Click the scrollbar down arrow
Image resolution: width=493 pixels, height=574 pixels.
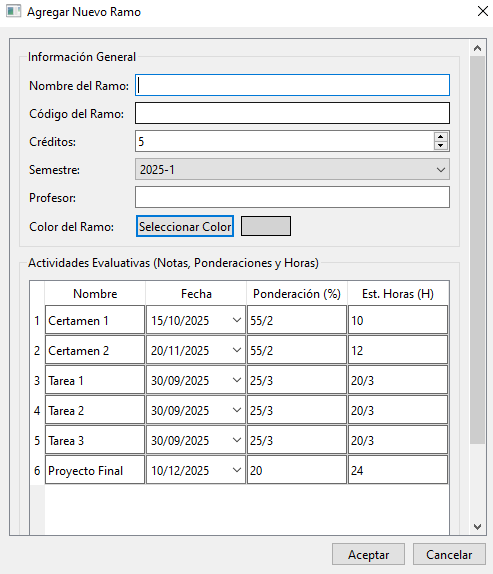pos(477,527)
